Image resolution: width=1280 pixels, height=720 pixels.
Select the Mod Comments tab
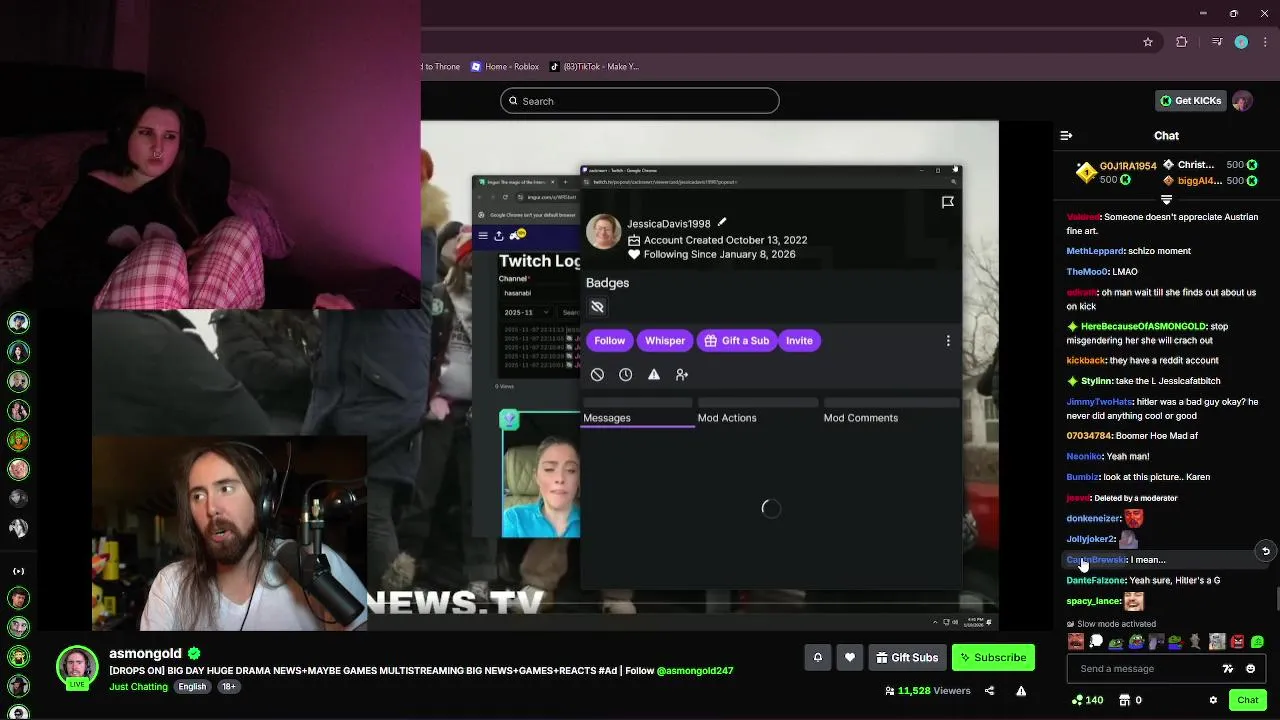point(861,418)
